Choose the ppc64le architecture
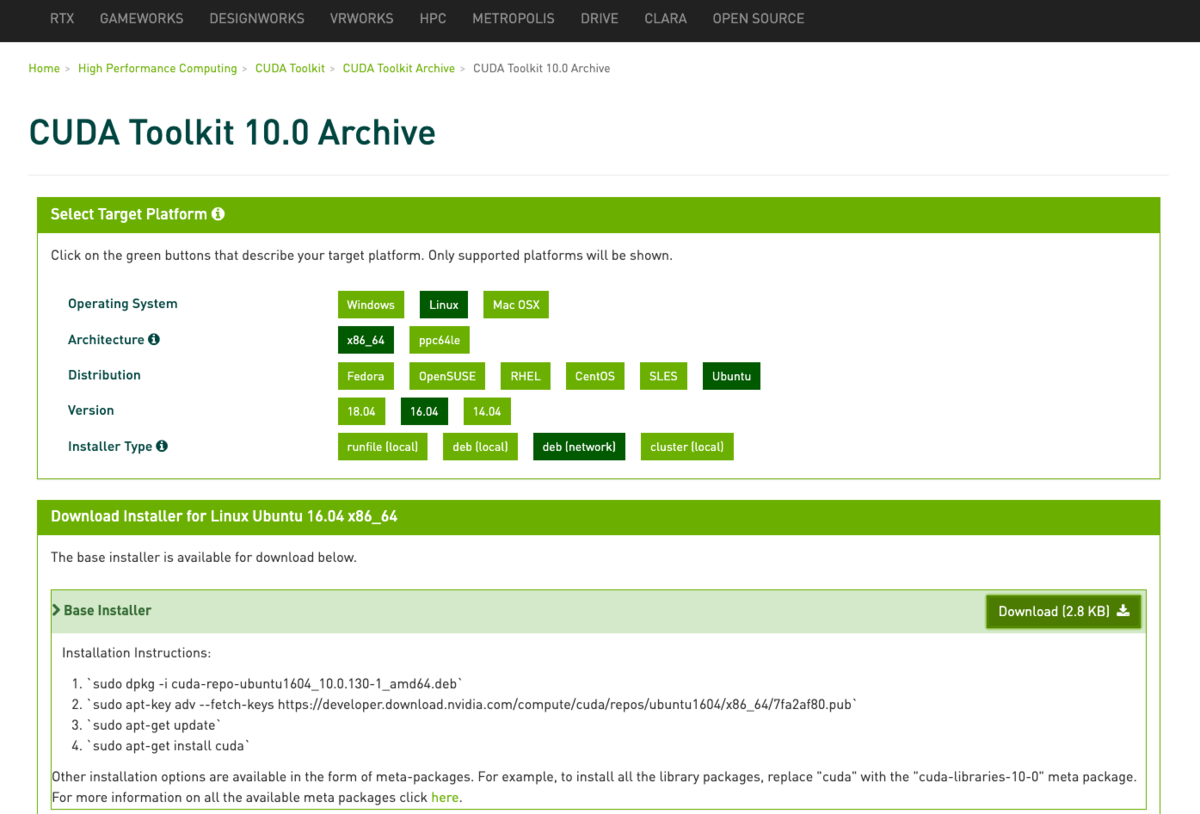 (439, 340)
